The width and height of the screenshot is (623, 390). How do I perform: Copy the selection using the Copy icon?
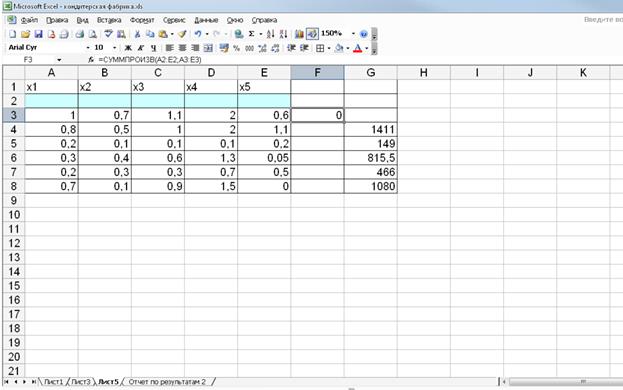pyautogui.click(x=150, y=34)
